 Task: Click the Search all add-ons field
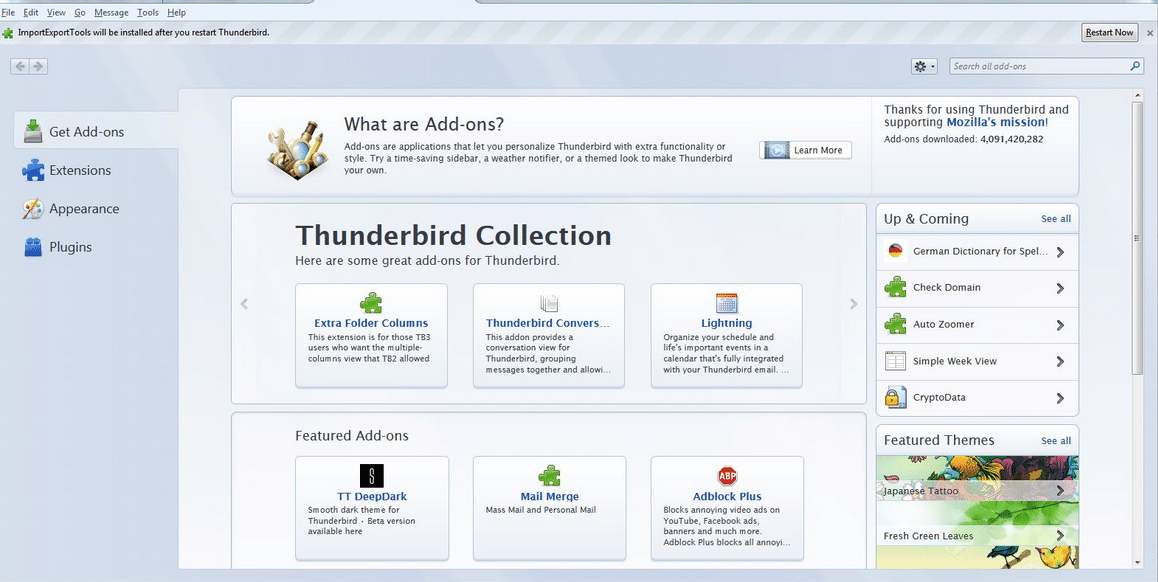(x=1038, y=66)
